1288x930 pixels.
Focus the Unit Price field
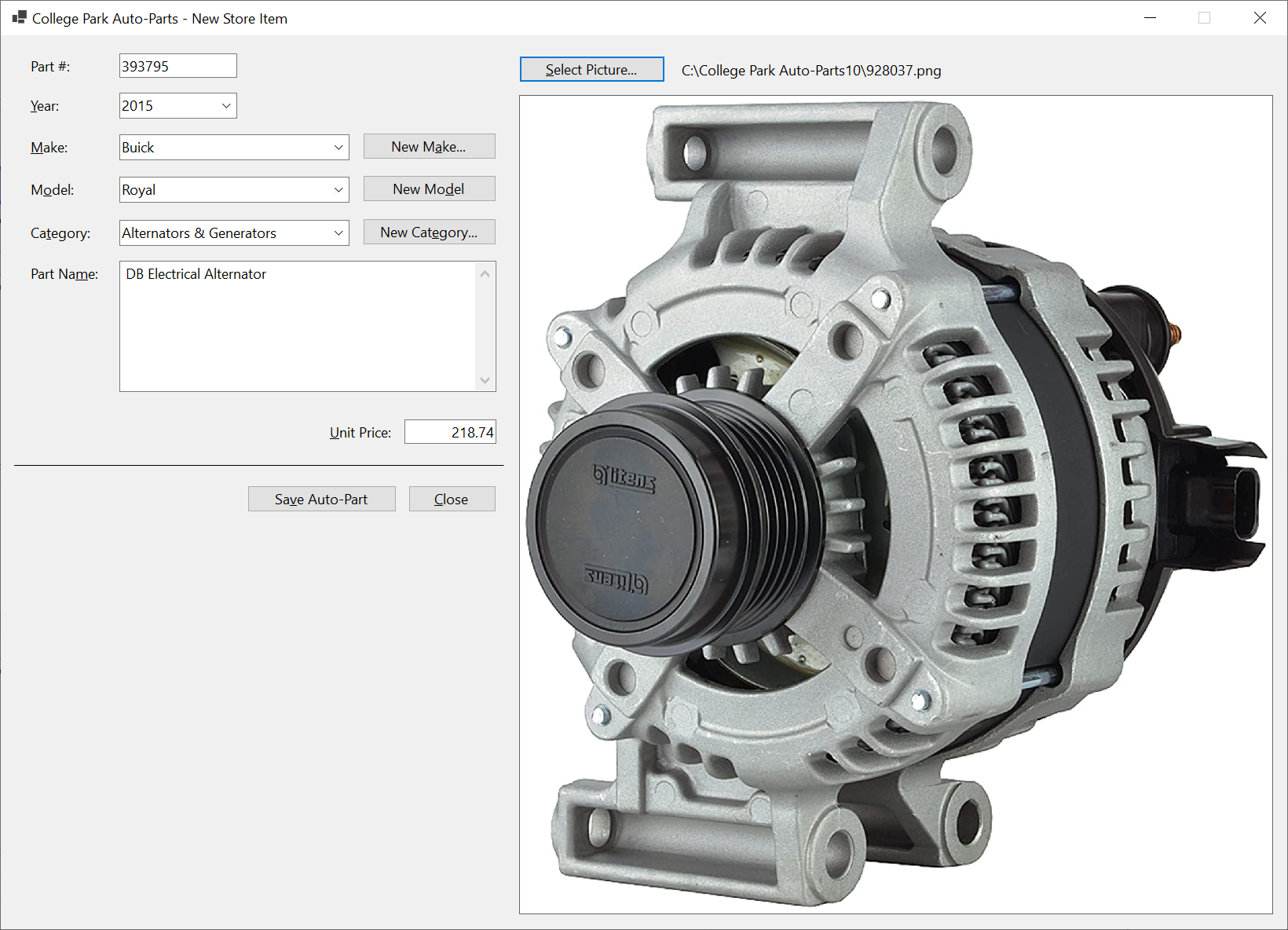tap(450, 433)
